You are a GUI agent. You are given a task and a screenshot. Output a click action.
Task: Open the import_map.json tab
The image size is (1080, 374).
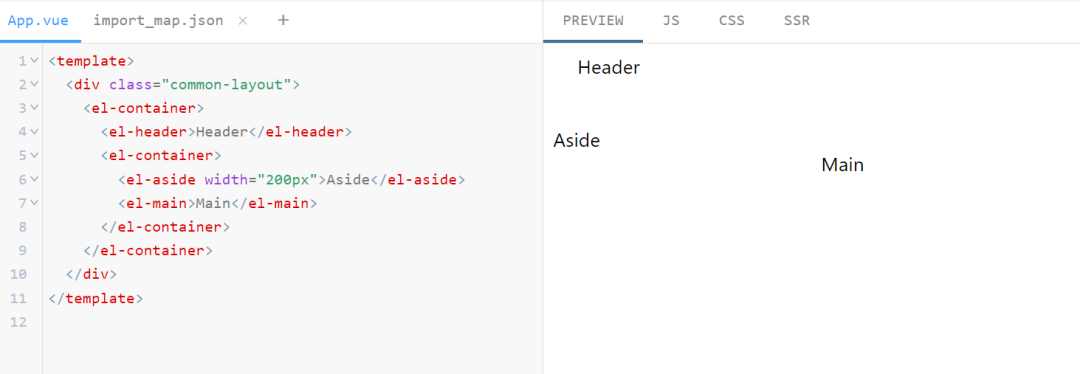[158, 21]
